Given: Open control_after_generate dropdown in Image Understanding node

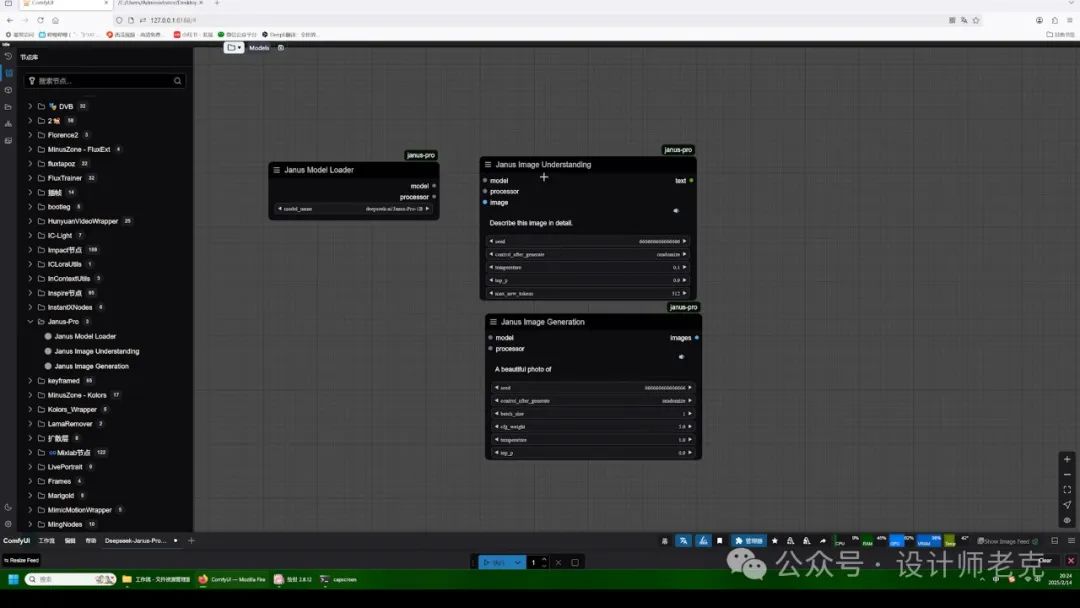Looking at the screenshot, I should 588,254.
